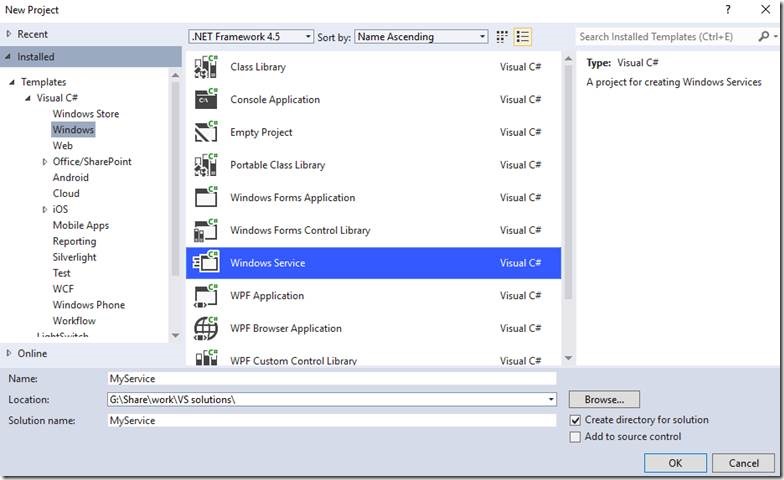Click the template list scroll up arrow

(x=568, y=59)
